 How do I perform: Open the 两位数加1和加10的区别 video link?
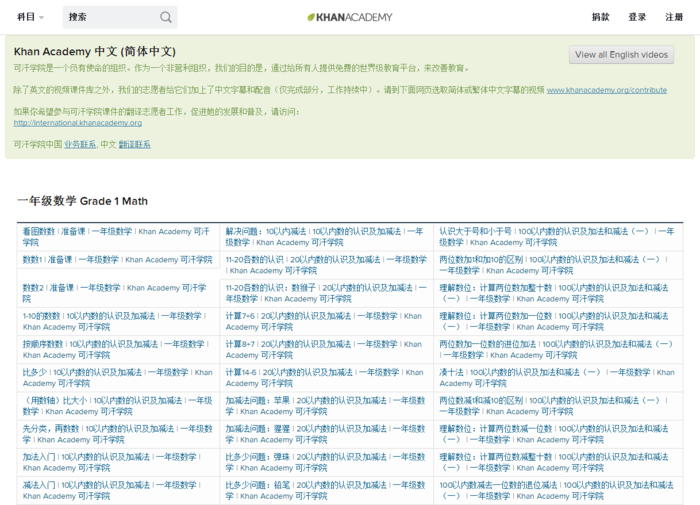[553, 265]
